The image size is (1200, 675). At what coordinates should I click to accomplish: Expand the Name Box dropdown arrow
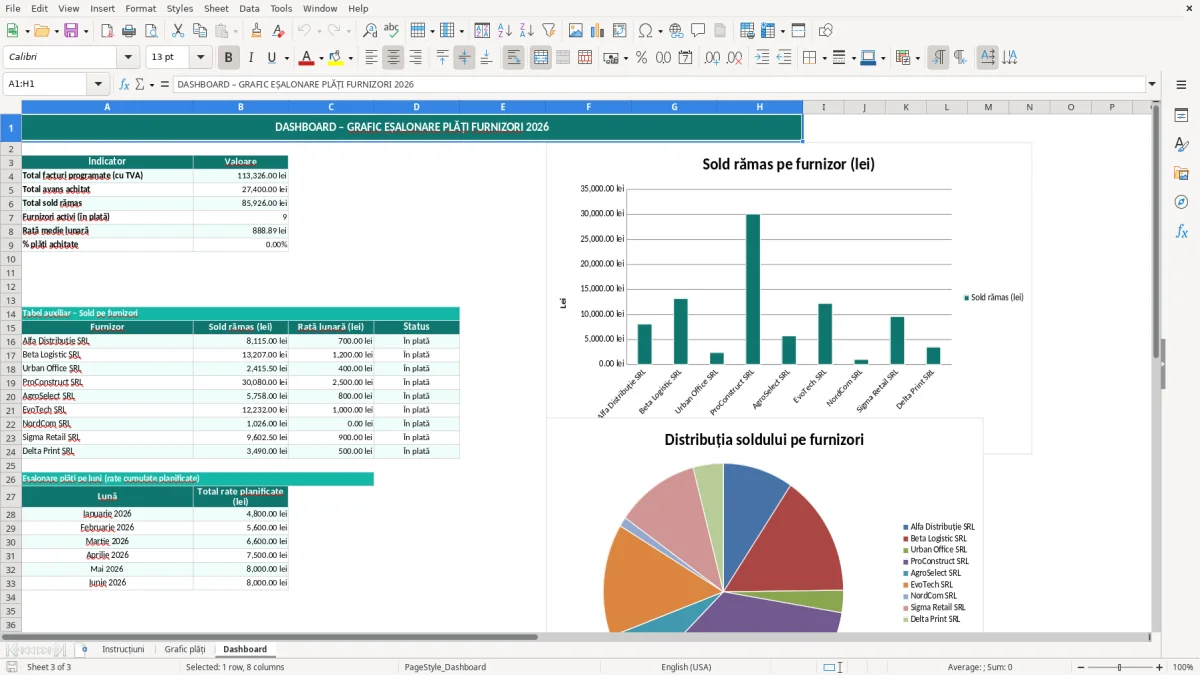click(x=98, y=85)
